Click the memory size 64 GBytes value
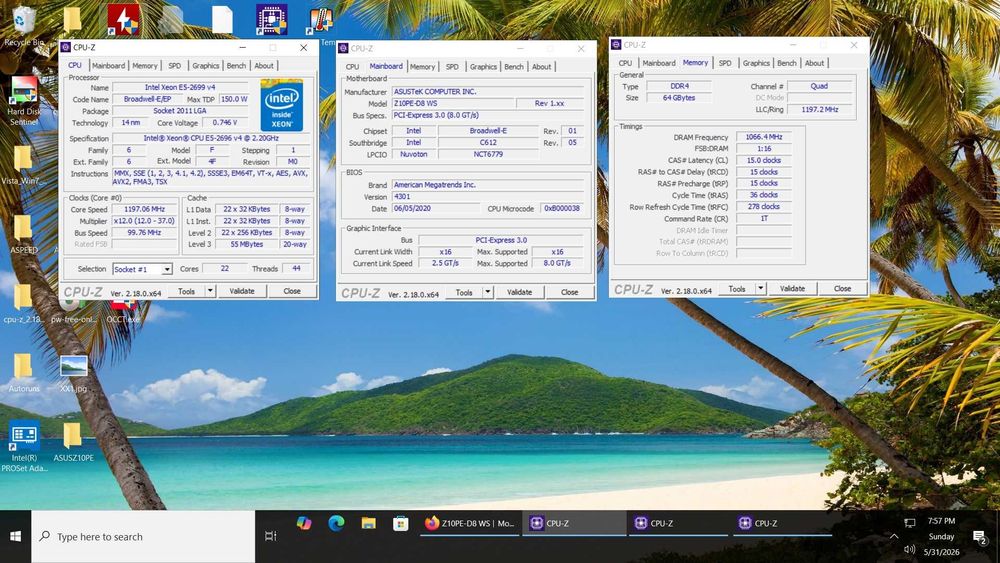The image size is (1000, 563). (679, 98)
